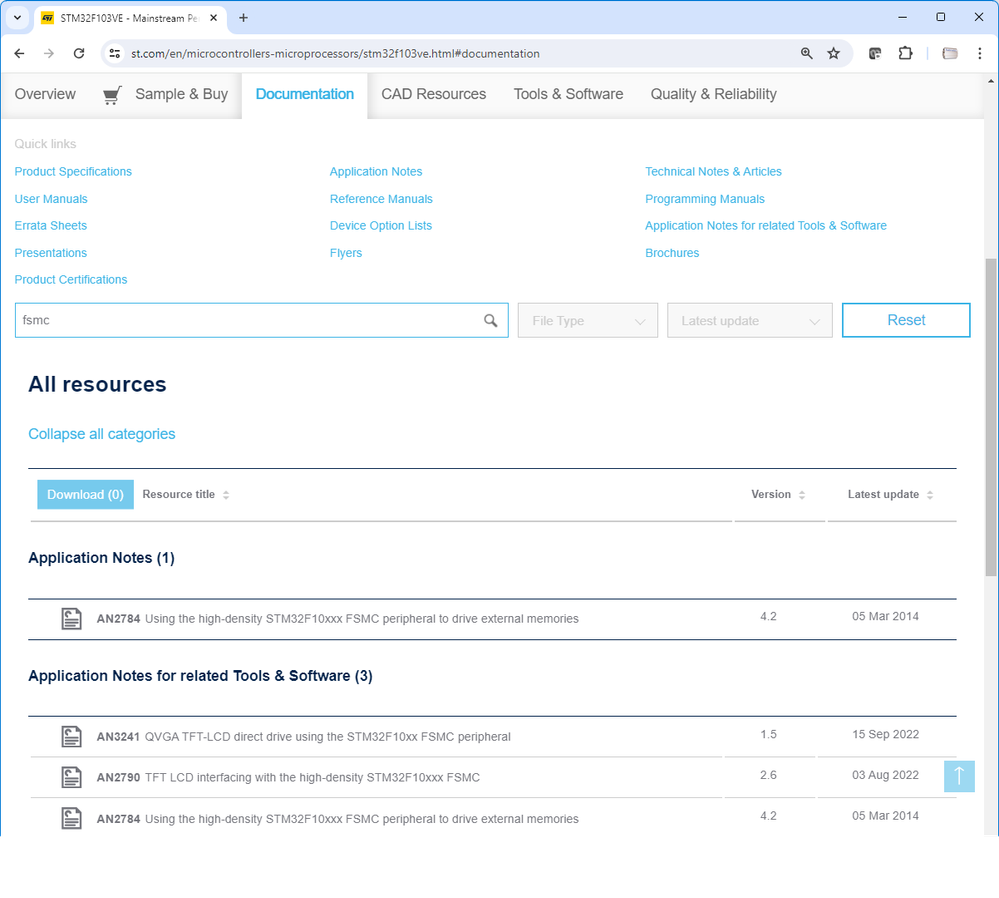Click the extension icon left of puzzle piece
Screen dimensions: 999x898
[x=875, y=54]
